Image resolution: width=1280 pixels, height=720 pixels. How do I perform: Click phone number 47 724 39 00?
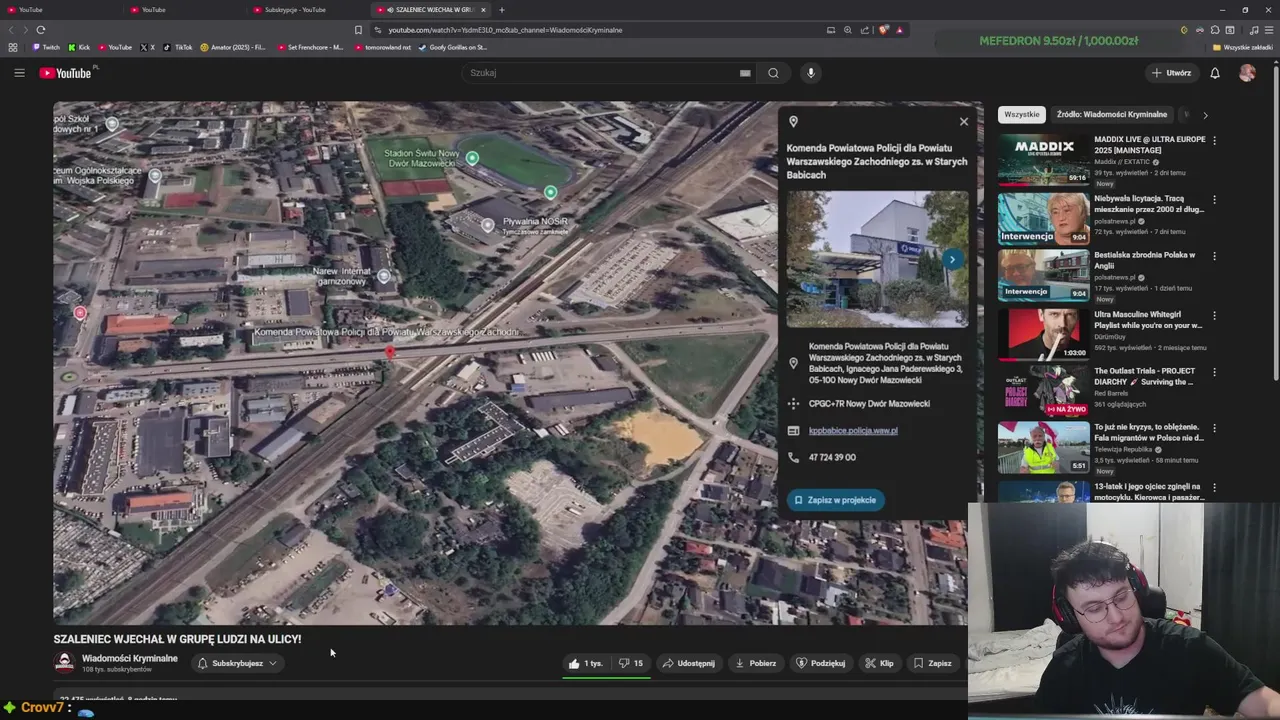[x=832, y=457]
